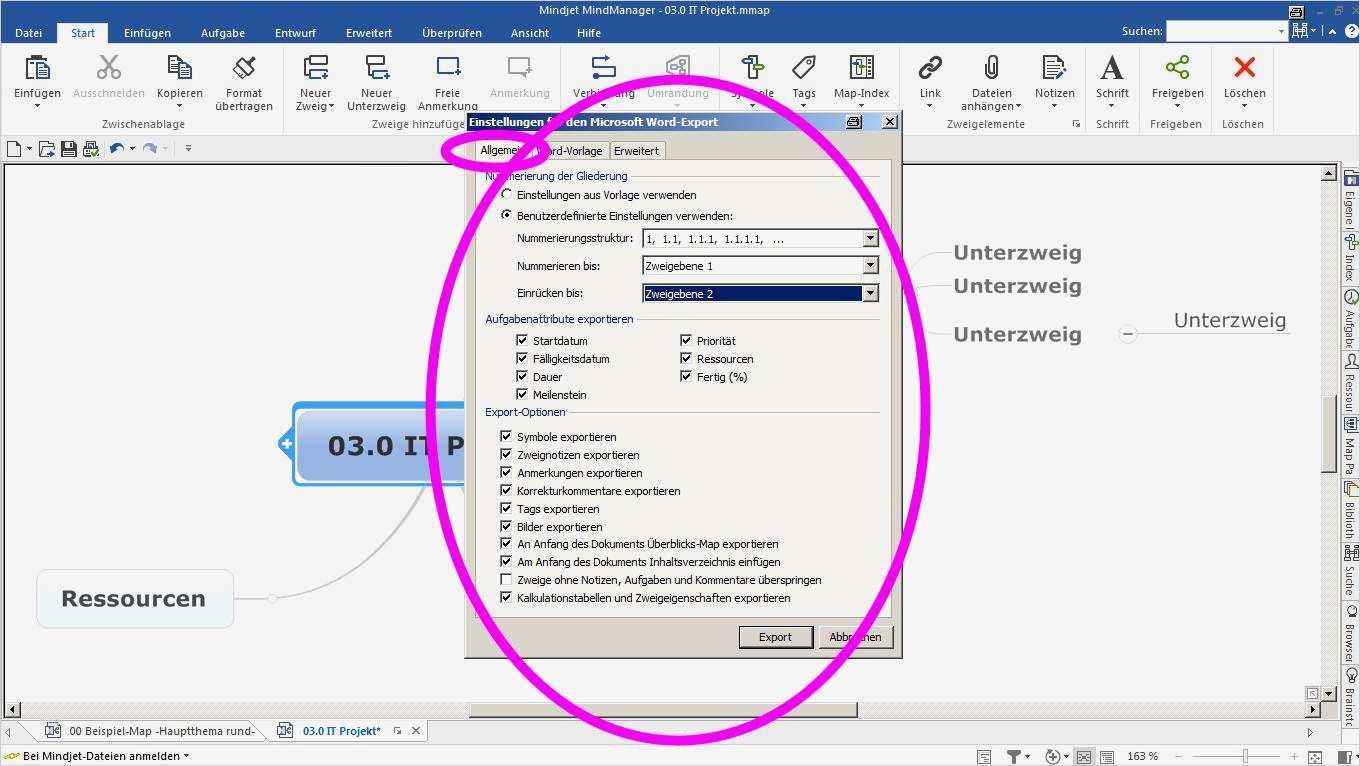1360x766 pixels.
Task: Click the zoom slider handle
Action: tap(1246, 757)
